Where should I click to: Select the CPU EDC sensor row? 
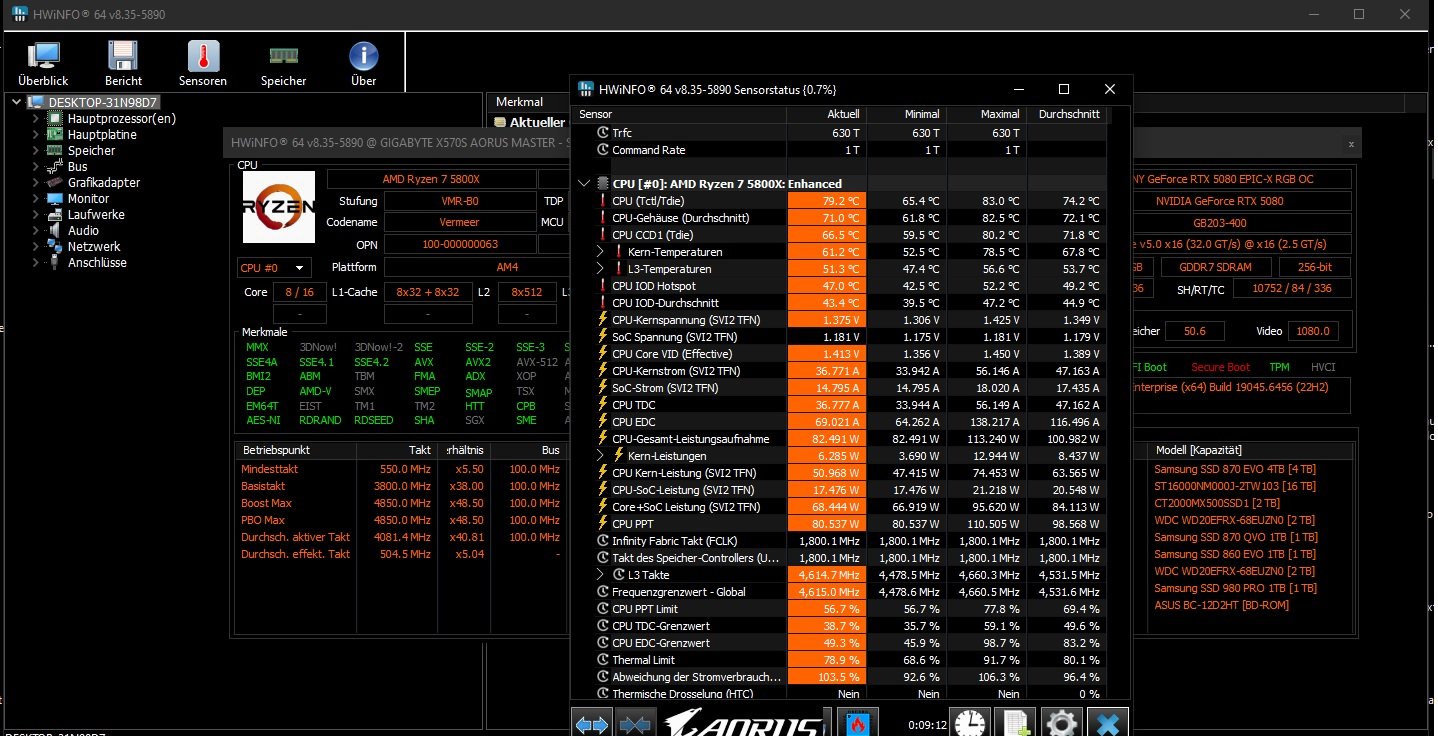pos(839,422)
